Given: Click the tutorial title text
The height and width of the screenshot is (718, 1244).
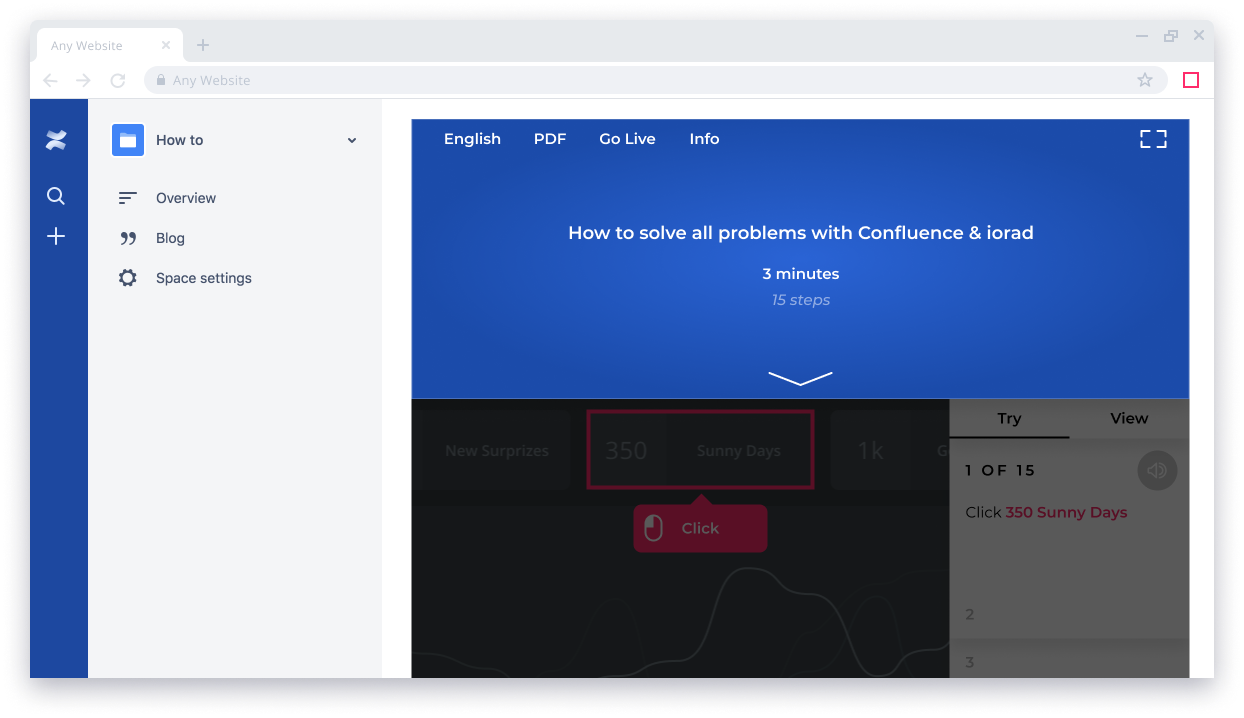Looking at the screenshot, I should [801, 233].
